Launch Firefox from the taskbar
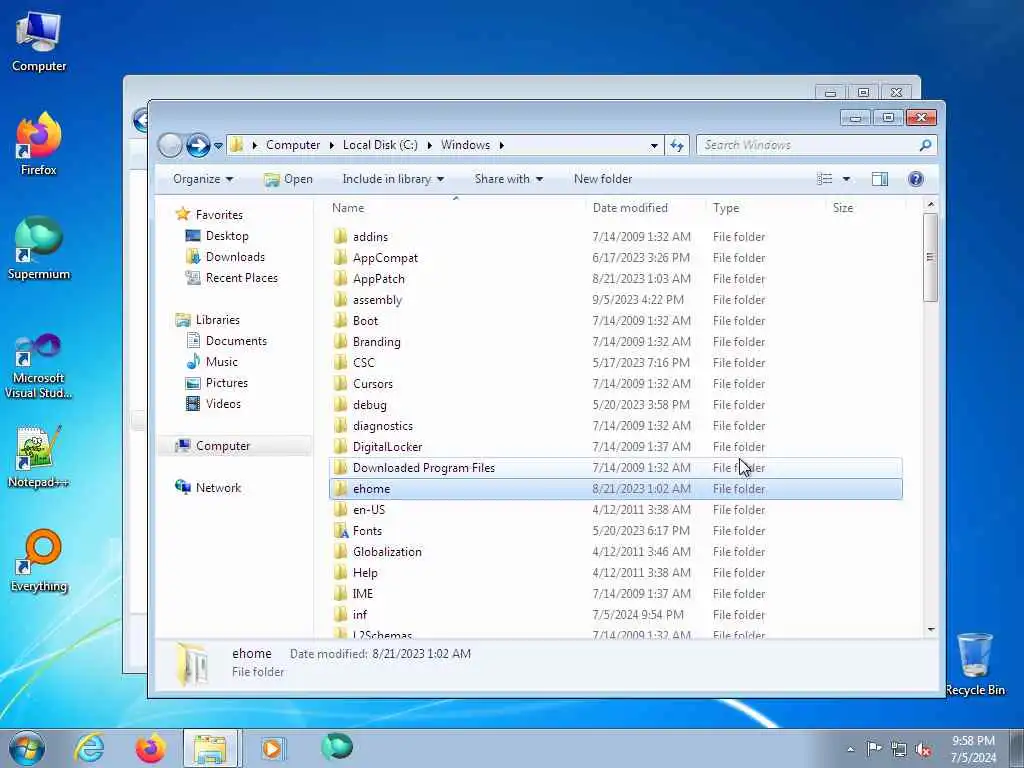Screen dimensions: 1024x768 click(150, 748)
